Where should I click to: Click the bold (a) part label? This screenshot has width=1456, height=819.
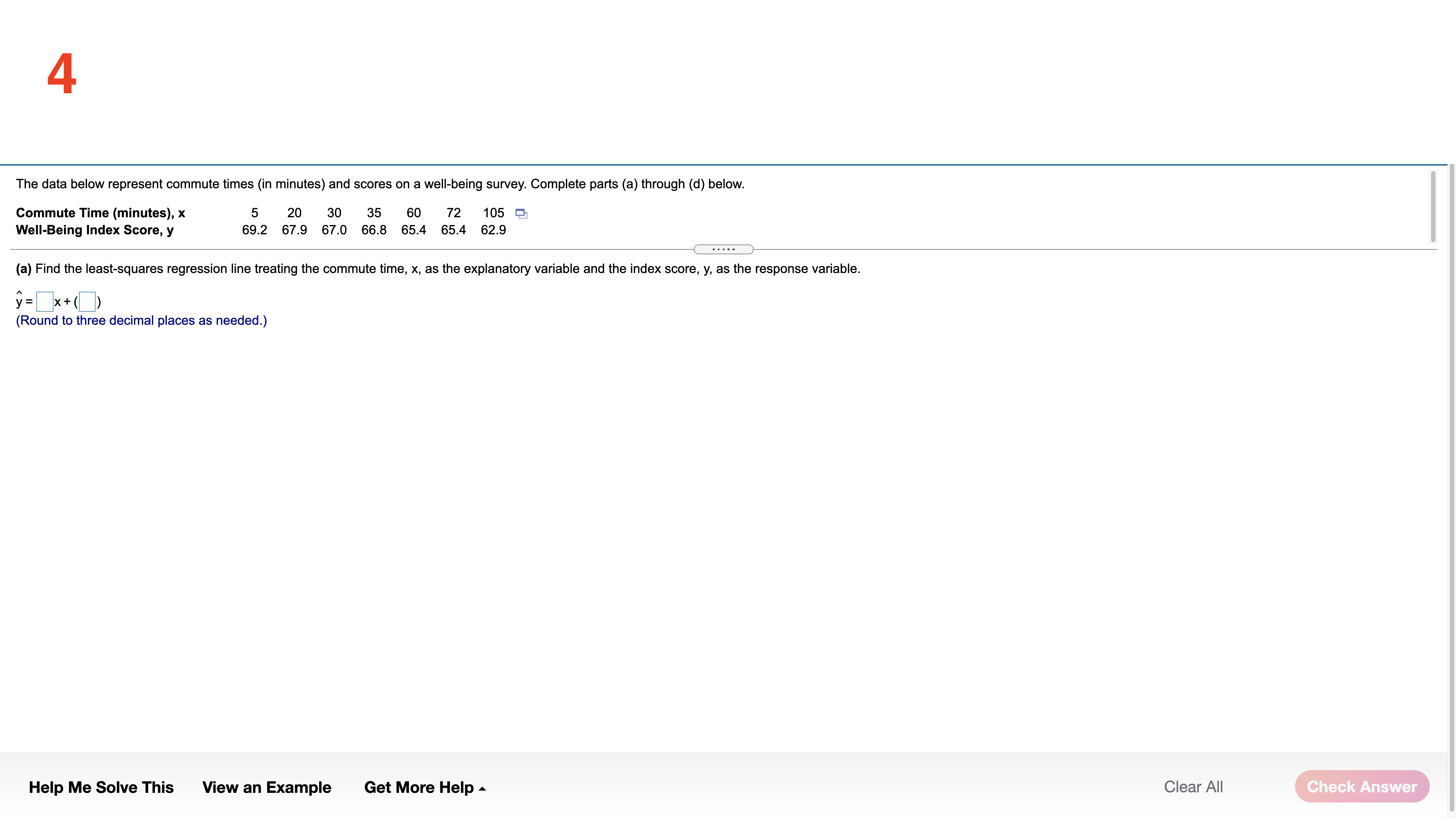pos(23,268)
